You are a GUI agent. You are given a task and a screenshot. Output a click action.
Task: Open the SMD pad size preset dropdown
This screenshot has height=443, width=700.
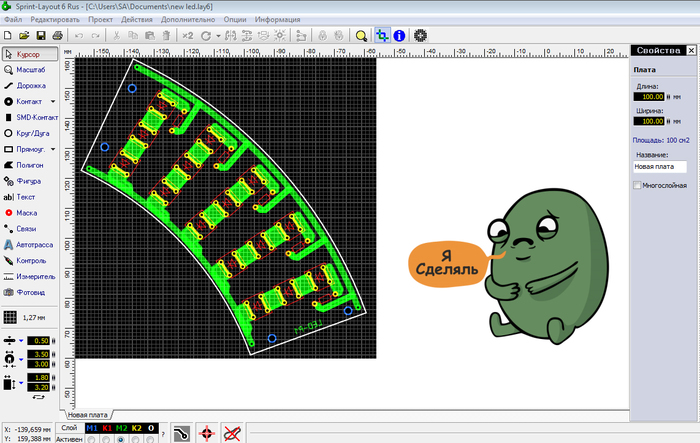click(x=21, y=383)
